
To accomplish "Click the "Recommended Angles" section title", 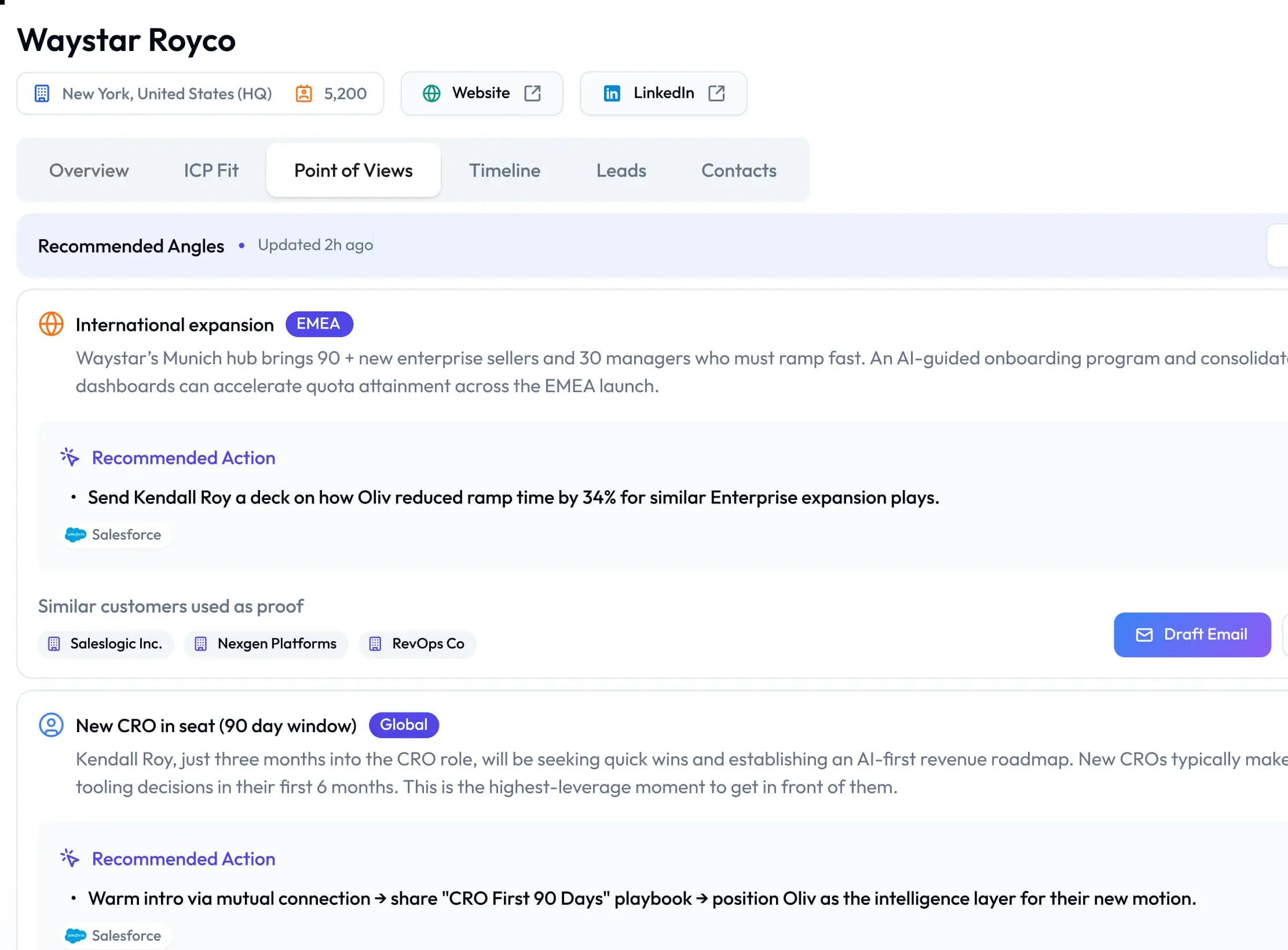I will pos(131,246).
